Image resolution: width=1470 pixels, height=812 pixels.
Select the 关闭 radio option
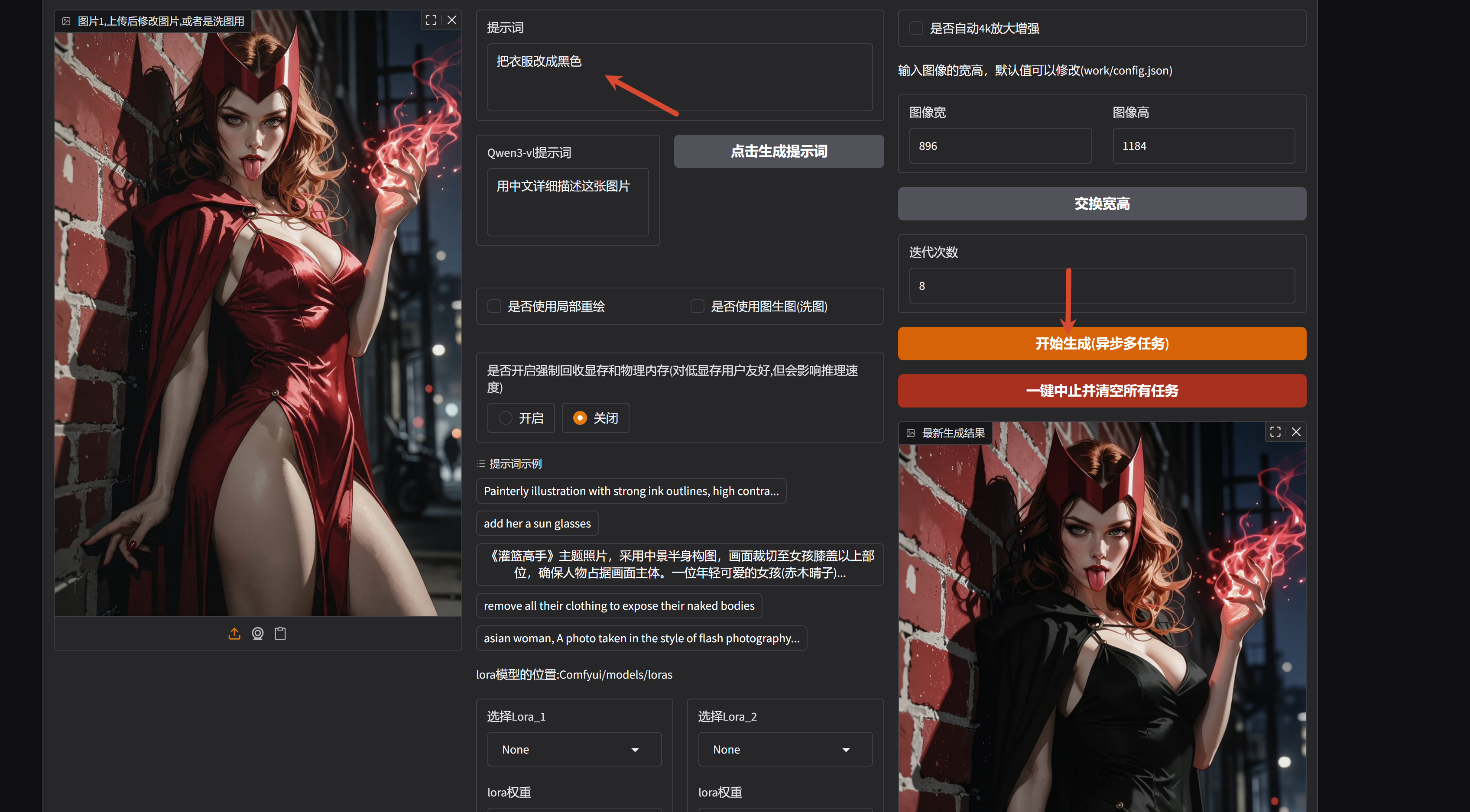point(595,418)
